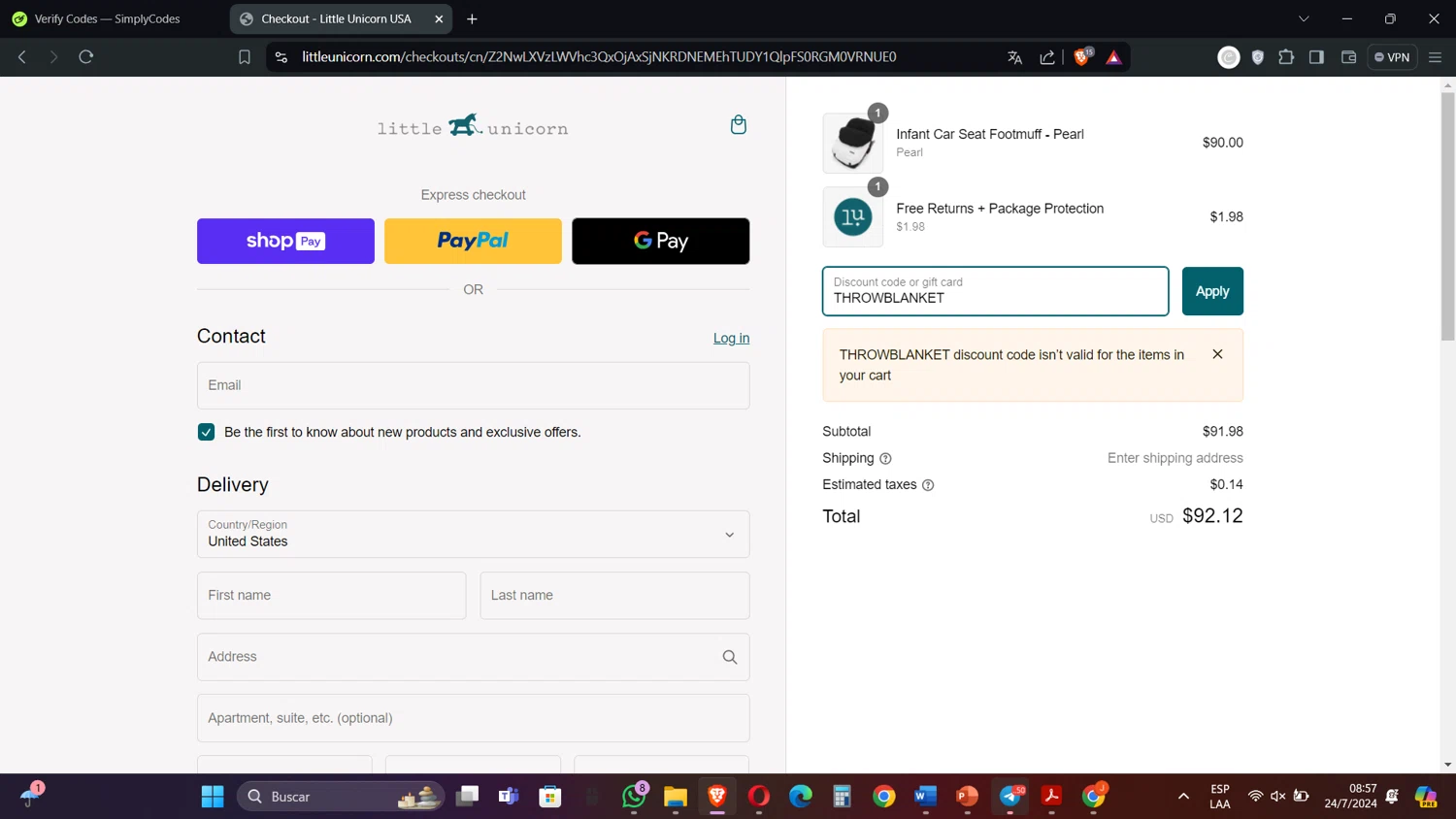Open the tab search dropdown arrow
The width and height of the screenshot is (1456, 819).
pos(1304,18)
